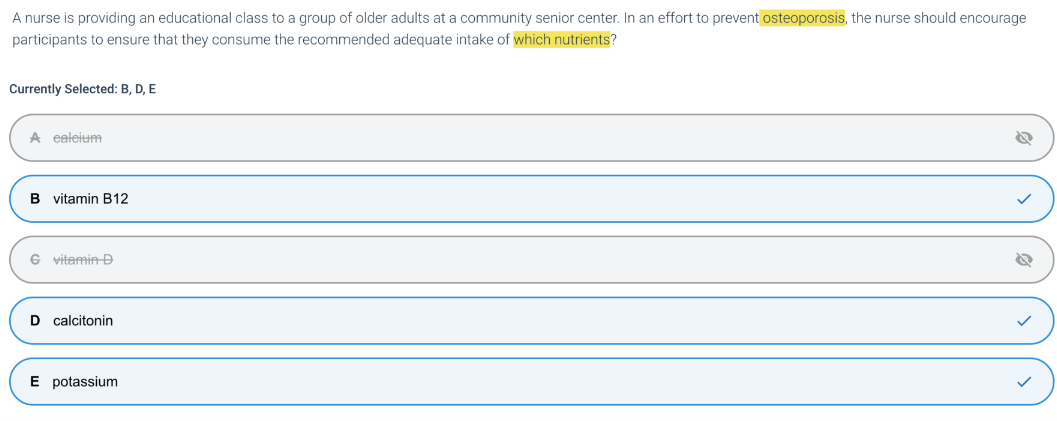Screen dimensions: 1057x421
Task: Click the crossed-eye icon on calcium option
Action: 1023,138
